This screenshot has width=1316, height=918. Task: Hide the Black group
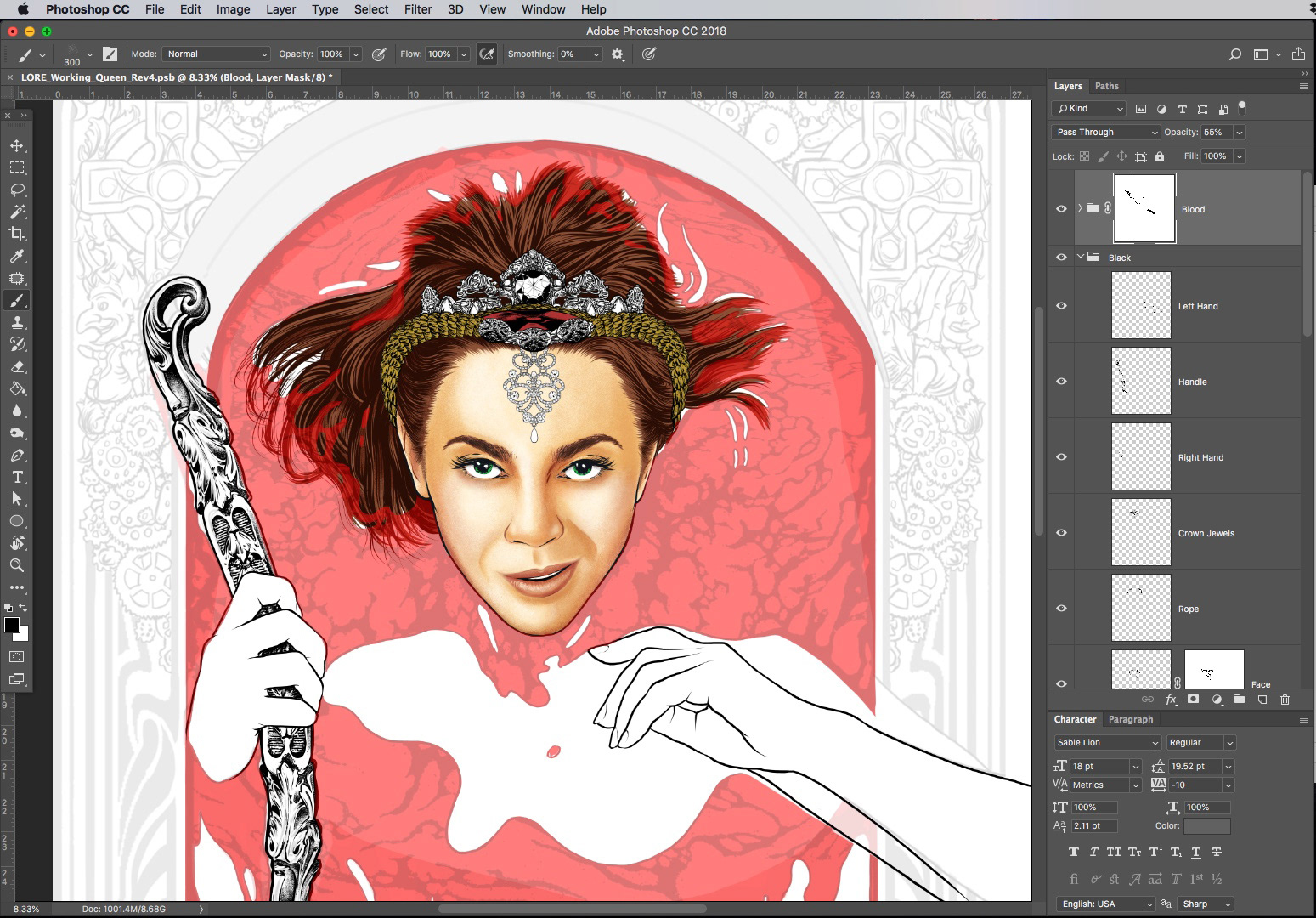pyautogui.click(x=1061, y=257)
